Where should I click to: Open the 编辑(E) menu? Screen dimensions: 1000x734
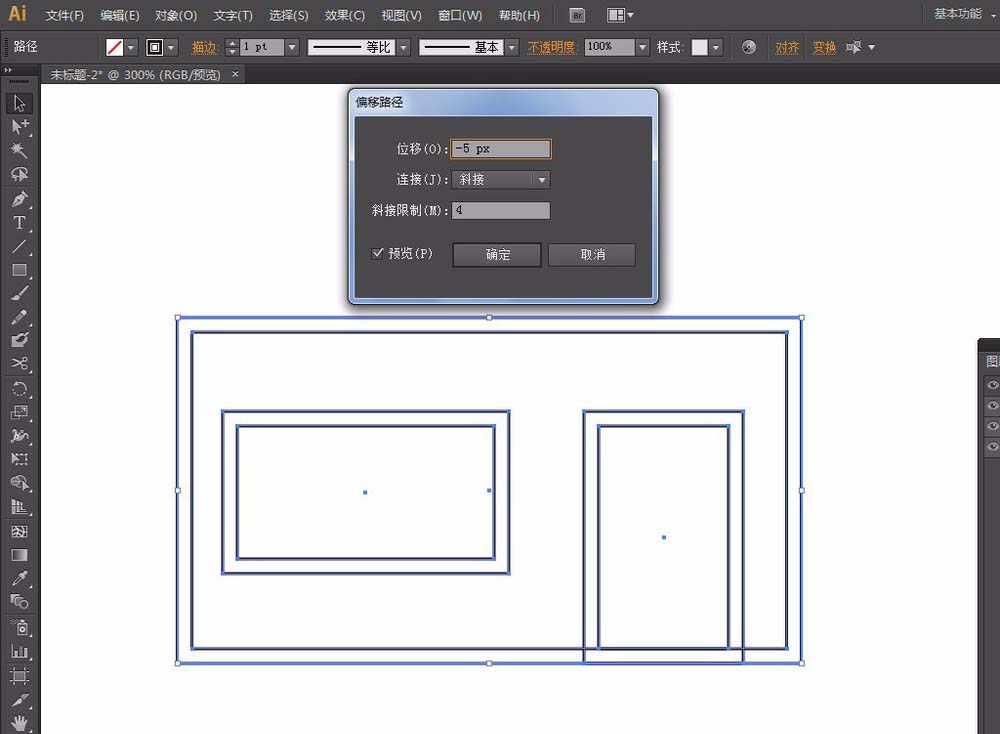(120, 15)
